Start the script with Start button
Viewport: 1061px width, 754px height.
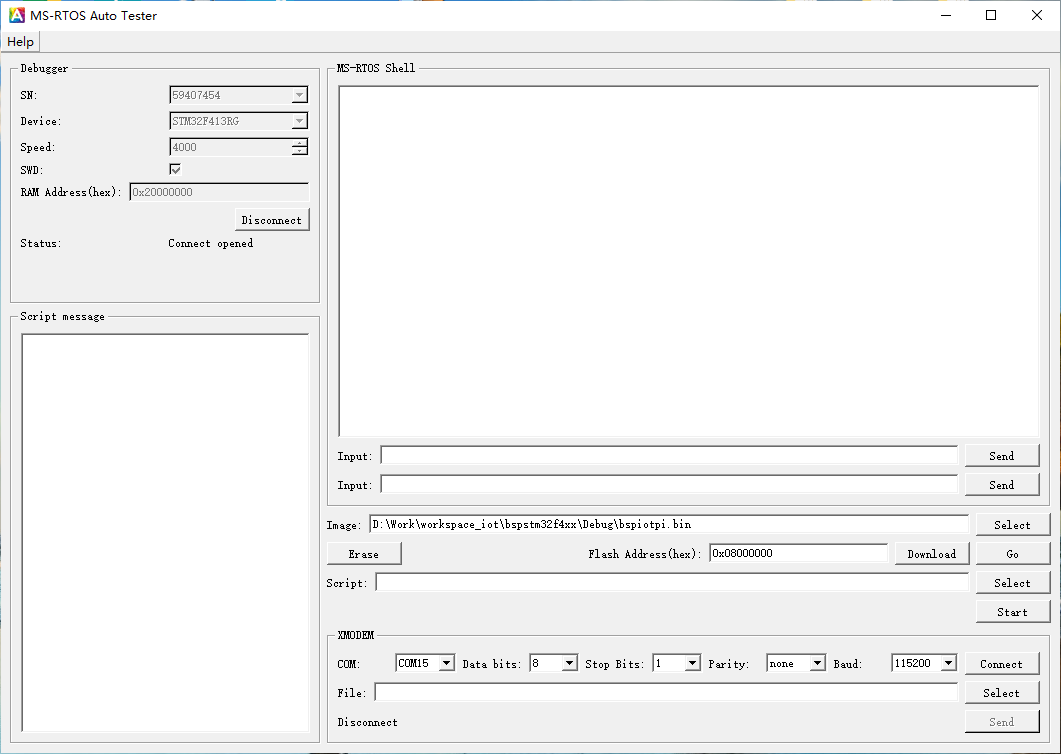click(1012, 612)
